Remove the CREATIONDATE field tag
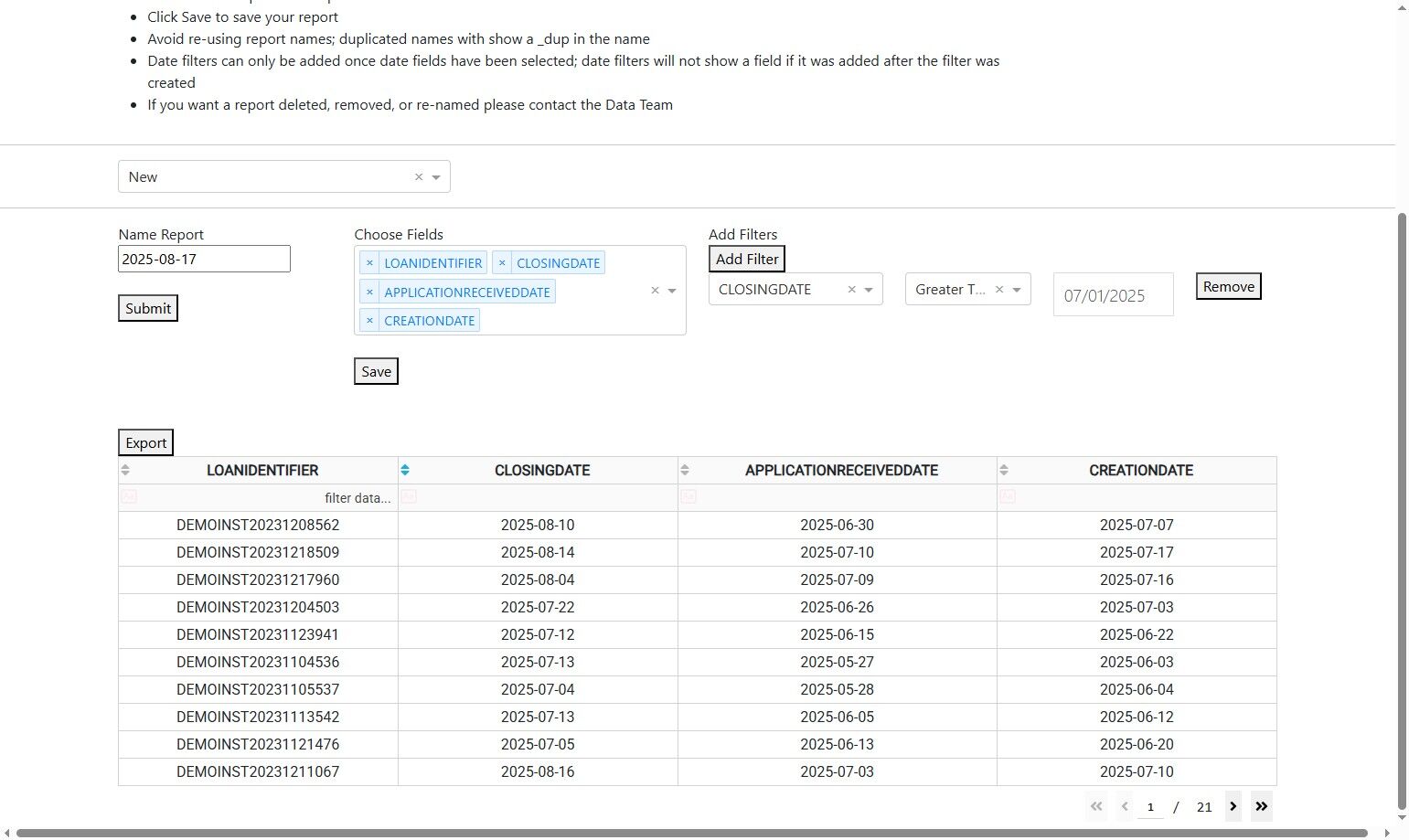Screen dimensions: 1409x840 pos(369,321)
